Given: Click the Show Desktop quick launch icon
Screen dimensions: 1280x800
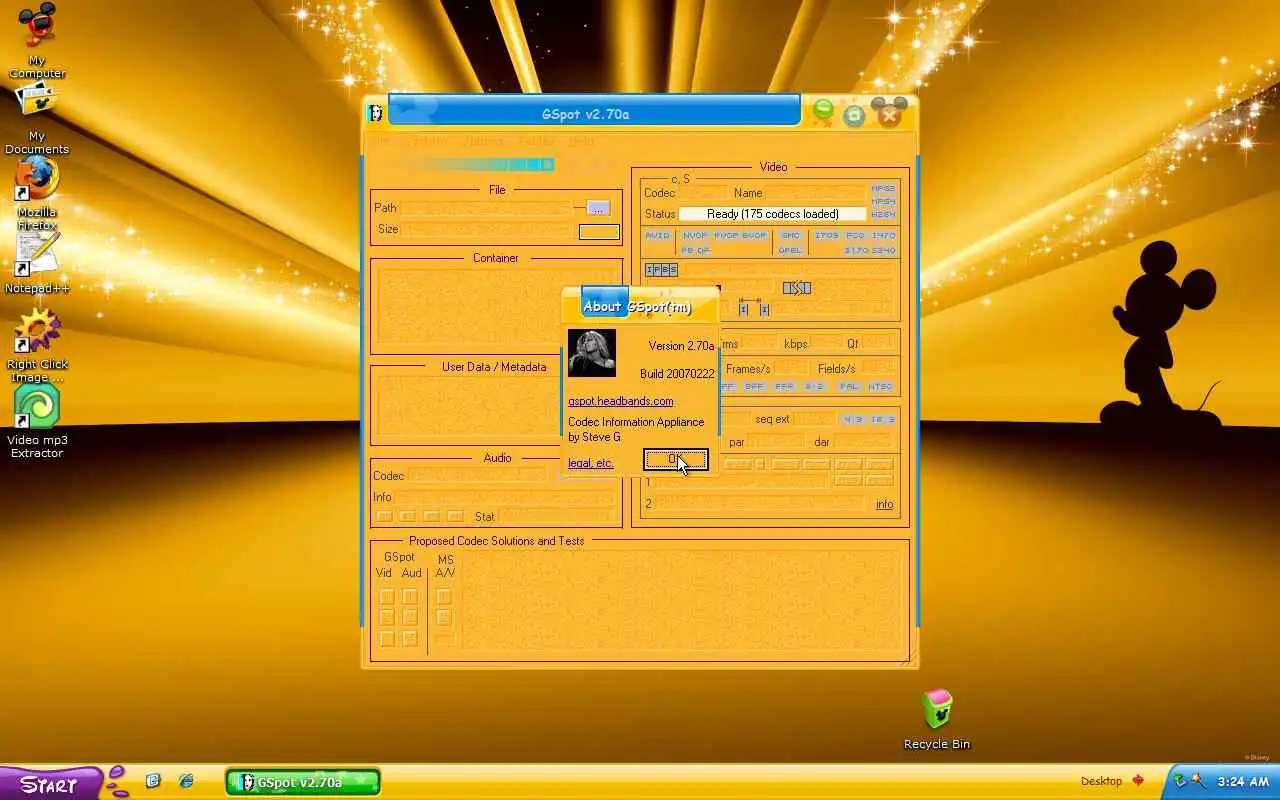Looking at the screenshot, I should [153, 781].
